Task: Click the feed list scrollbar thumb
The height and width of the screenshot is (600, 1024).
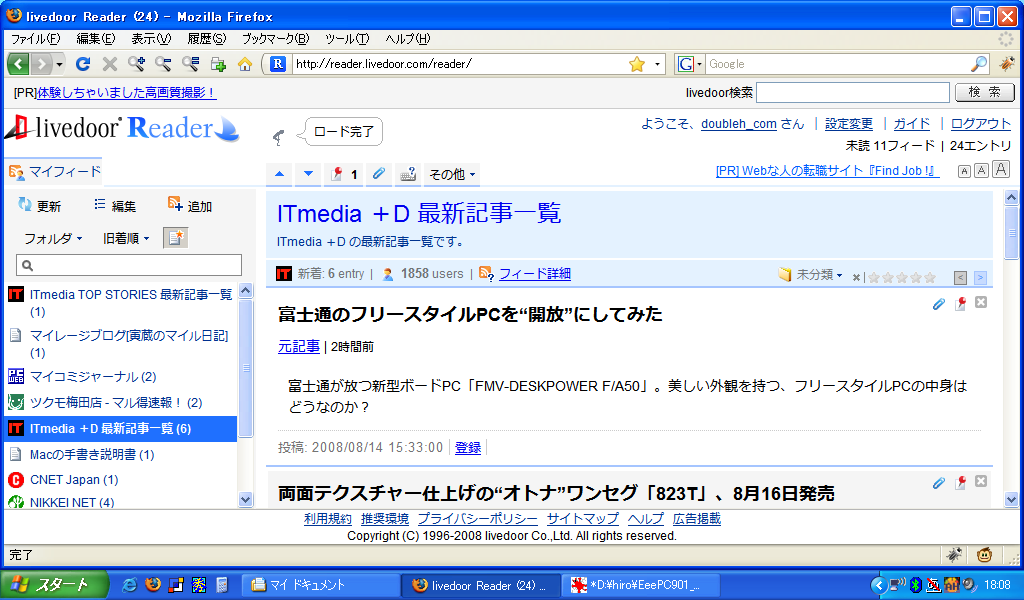Action: pyautogui.click(x=246, y=368)
